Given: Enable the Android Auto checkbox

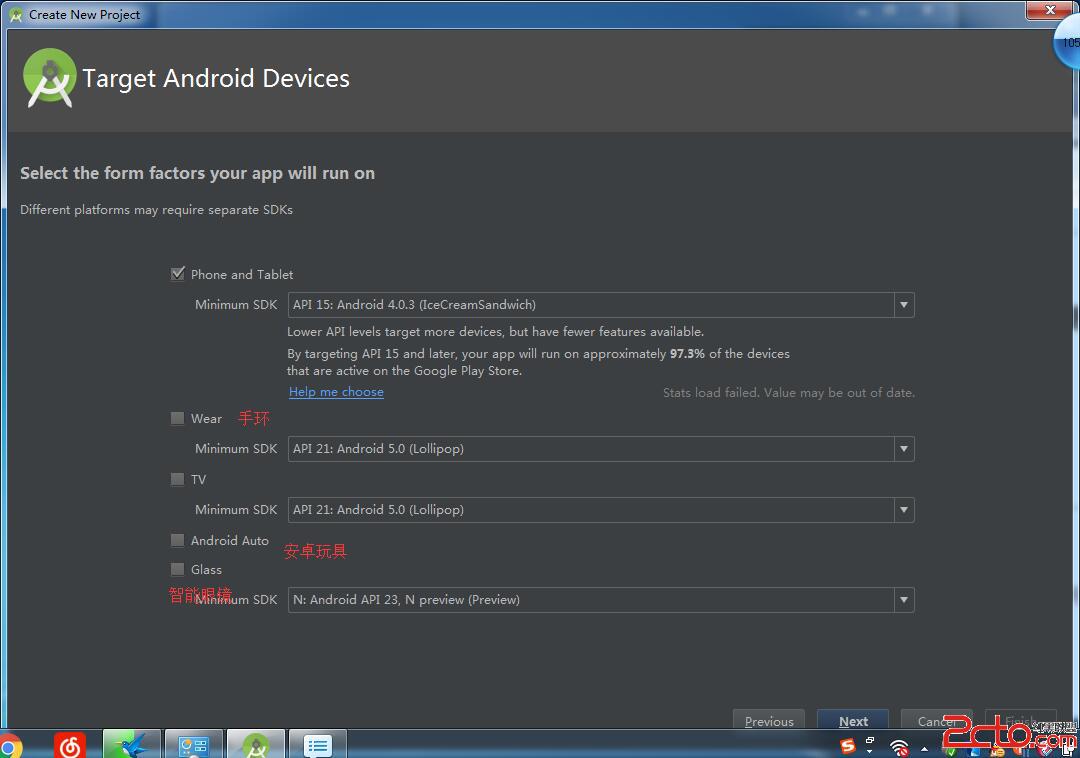Looking at the screenshot, I should (x=178, y=540).
